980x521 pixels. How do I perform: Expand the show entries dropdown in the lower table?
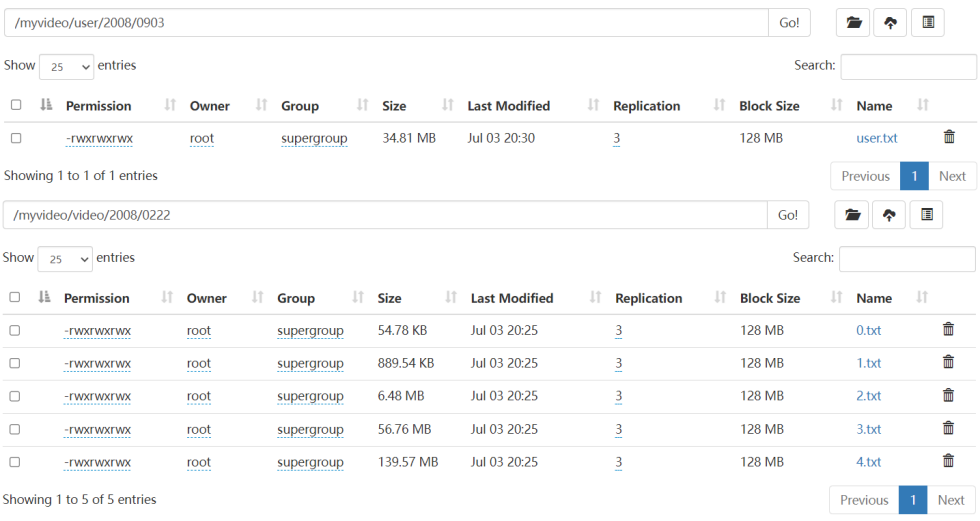[65, 258]
